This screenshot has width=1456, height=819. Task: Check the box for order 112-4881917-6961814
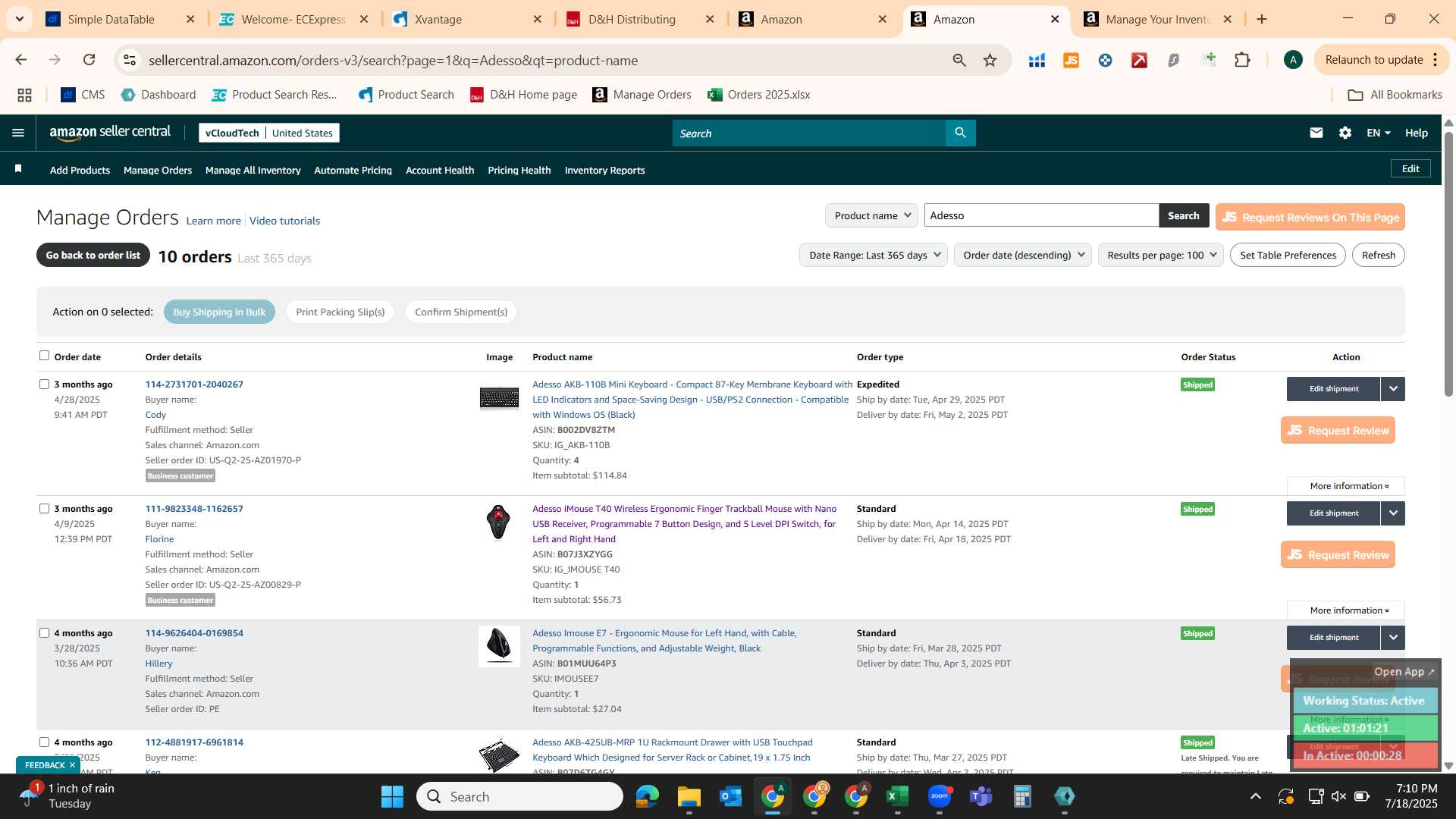[x=44, y=742]
